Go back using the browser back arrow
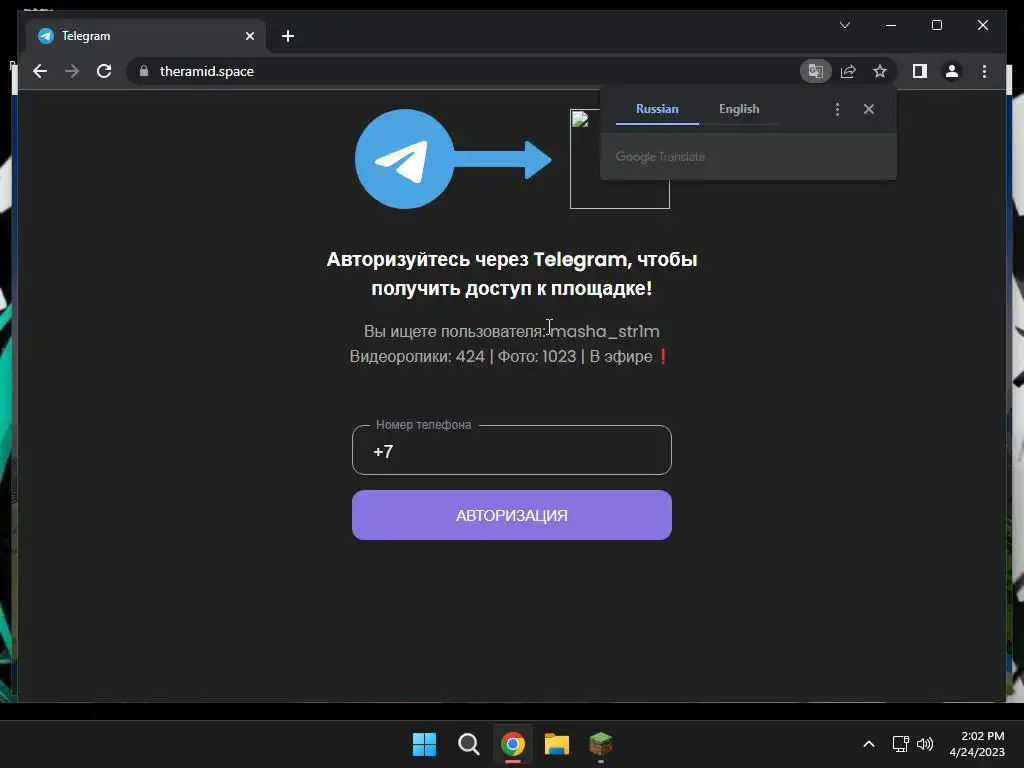 tap(40, 71)
